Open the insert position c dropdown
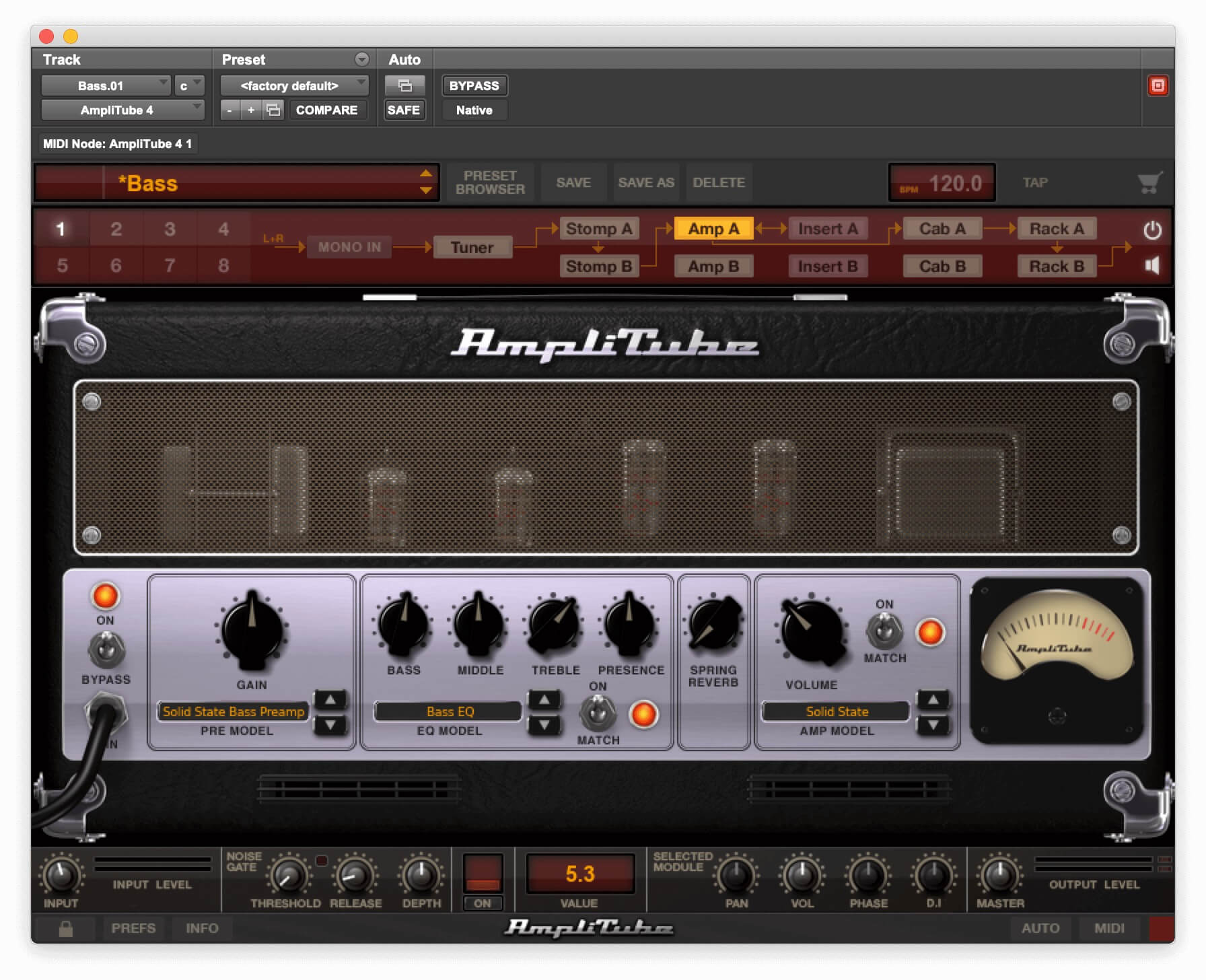The height and width of the screenshot is (980, 1206). tap(189, 85)
